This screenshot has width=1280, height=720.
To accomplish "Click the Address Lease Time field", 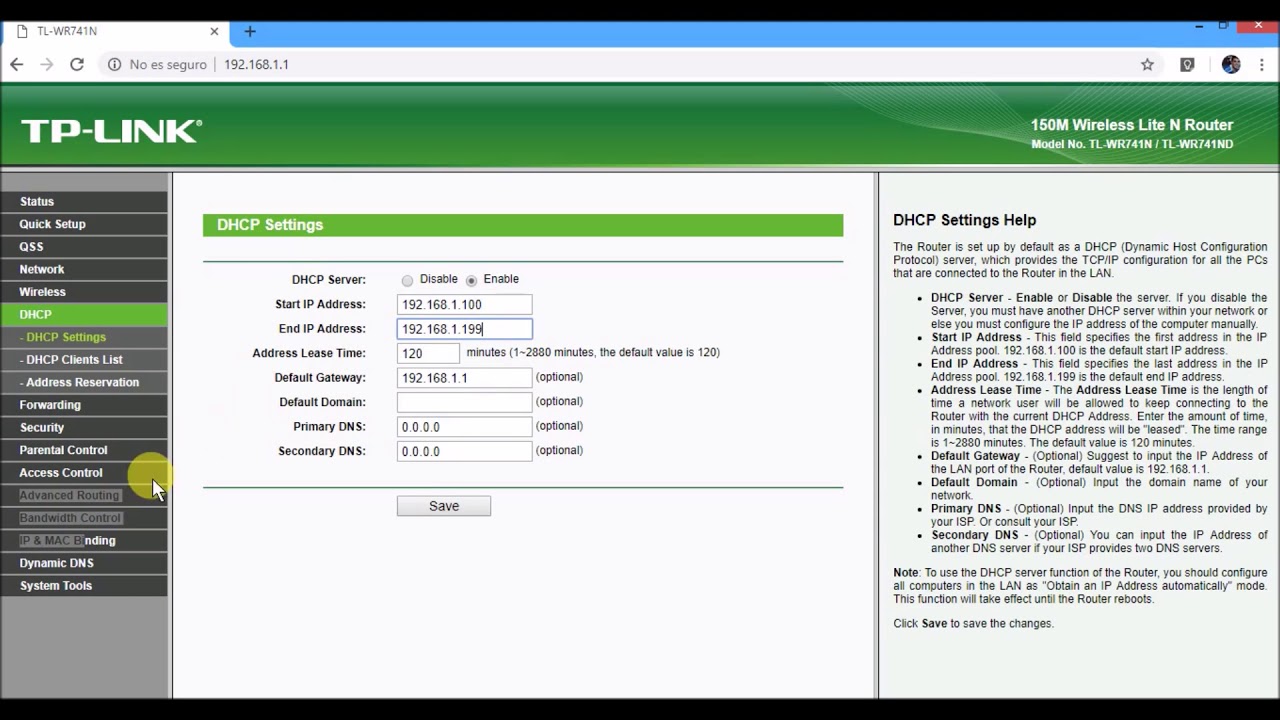I will (x=428, y=353).
